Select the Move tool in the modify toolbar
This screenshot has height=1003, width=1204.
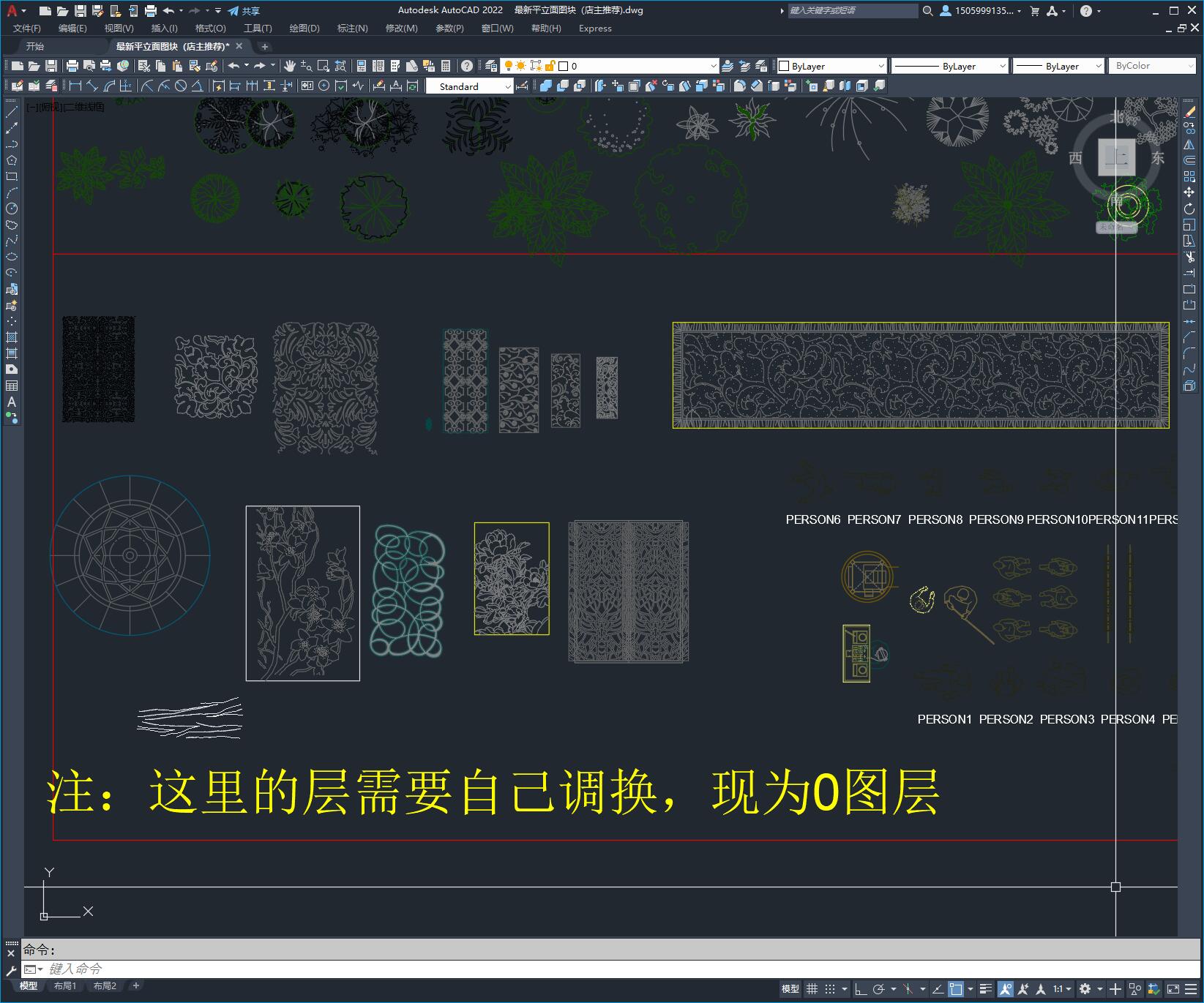pos(1189,192)
